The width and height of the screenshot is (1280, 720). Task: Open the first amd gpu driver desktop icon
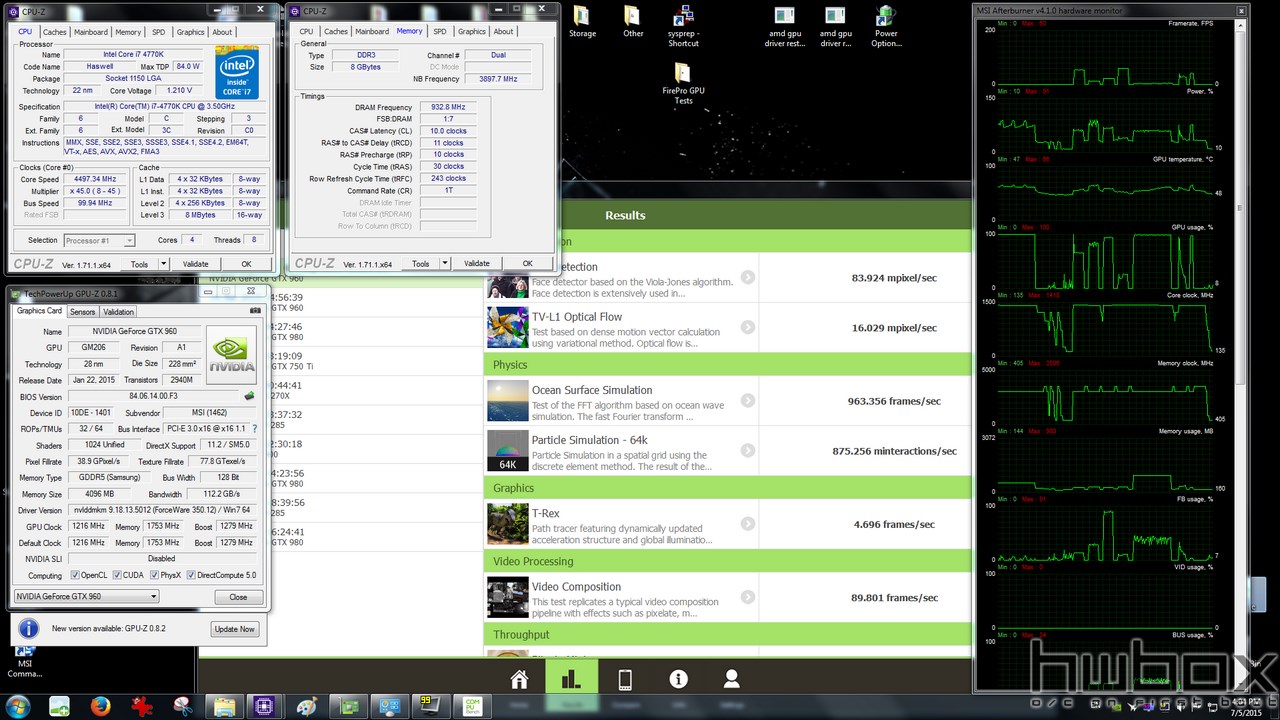785,27
